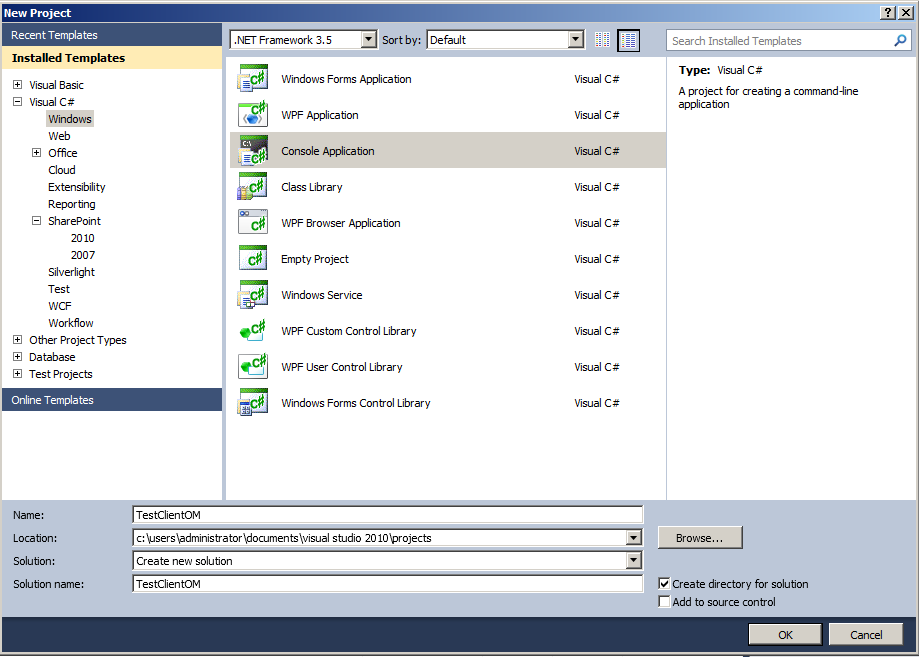Image resolution: width=919 pixels, height=657 pixels.
Task: Uncheck Create directory for solution
Action: (664, 583)
